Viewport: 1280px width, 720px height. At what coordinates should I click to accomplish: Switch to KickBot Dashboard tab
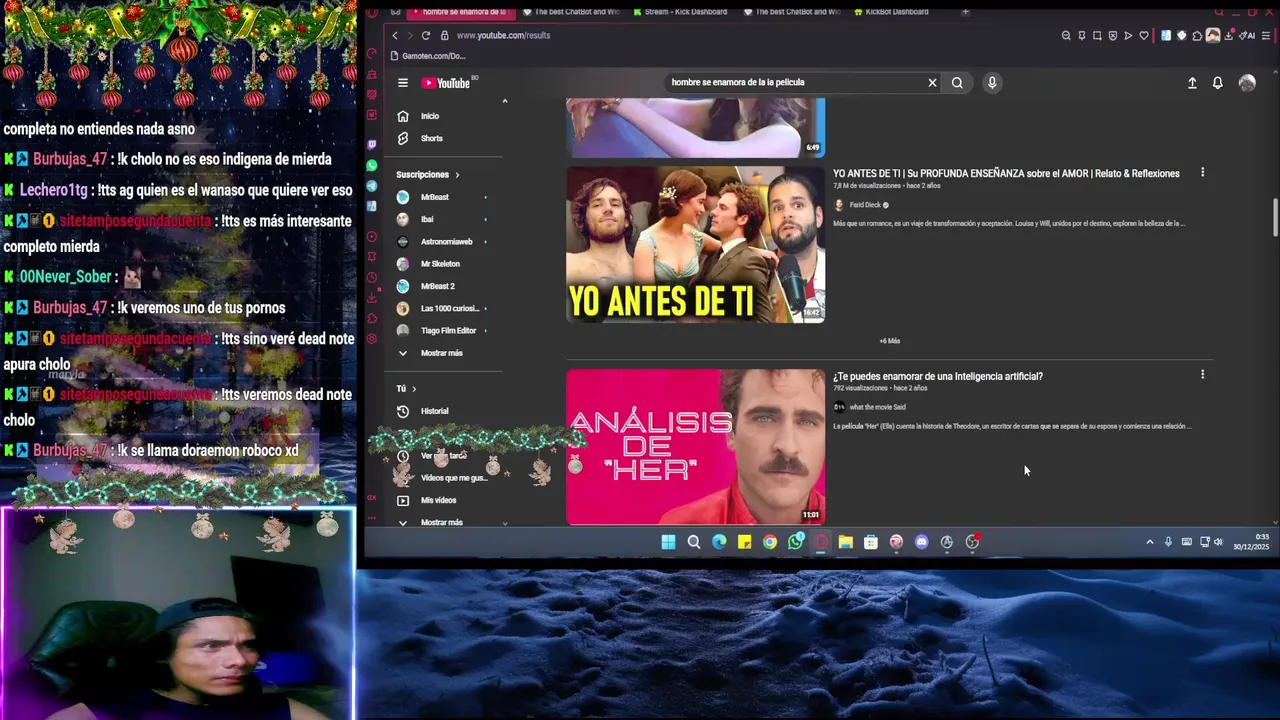point(890,12)
